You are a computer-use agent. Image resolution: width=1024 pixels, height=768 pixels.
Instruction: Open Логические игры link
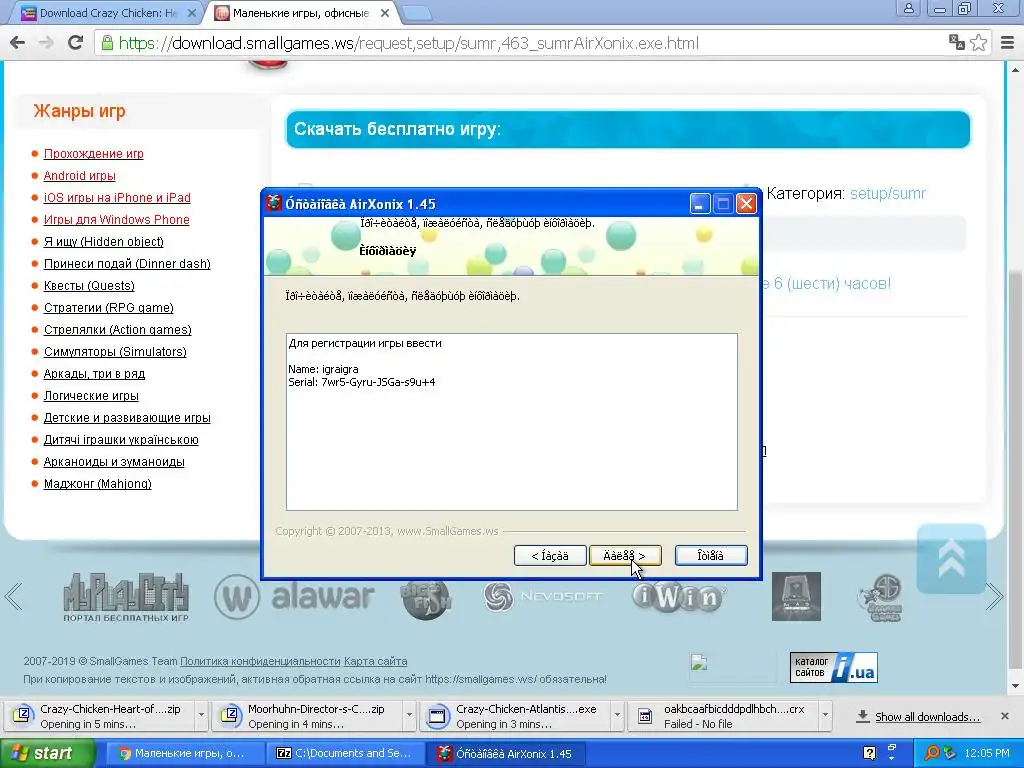click(x=91, y=396)
